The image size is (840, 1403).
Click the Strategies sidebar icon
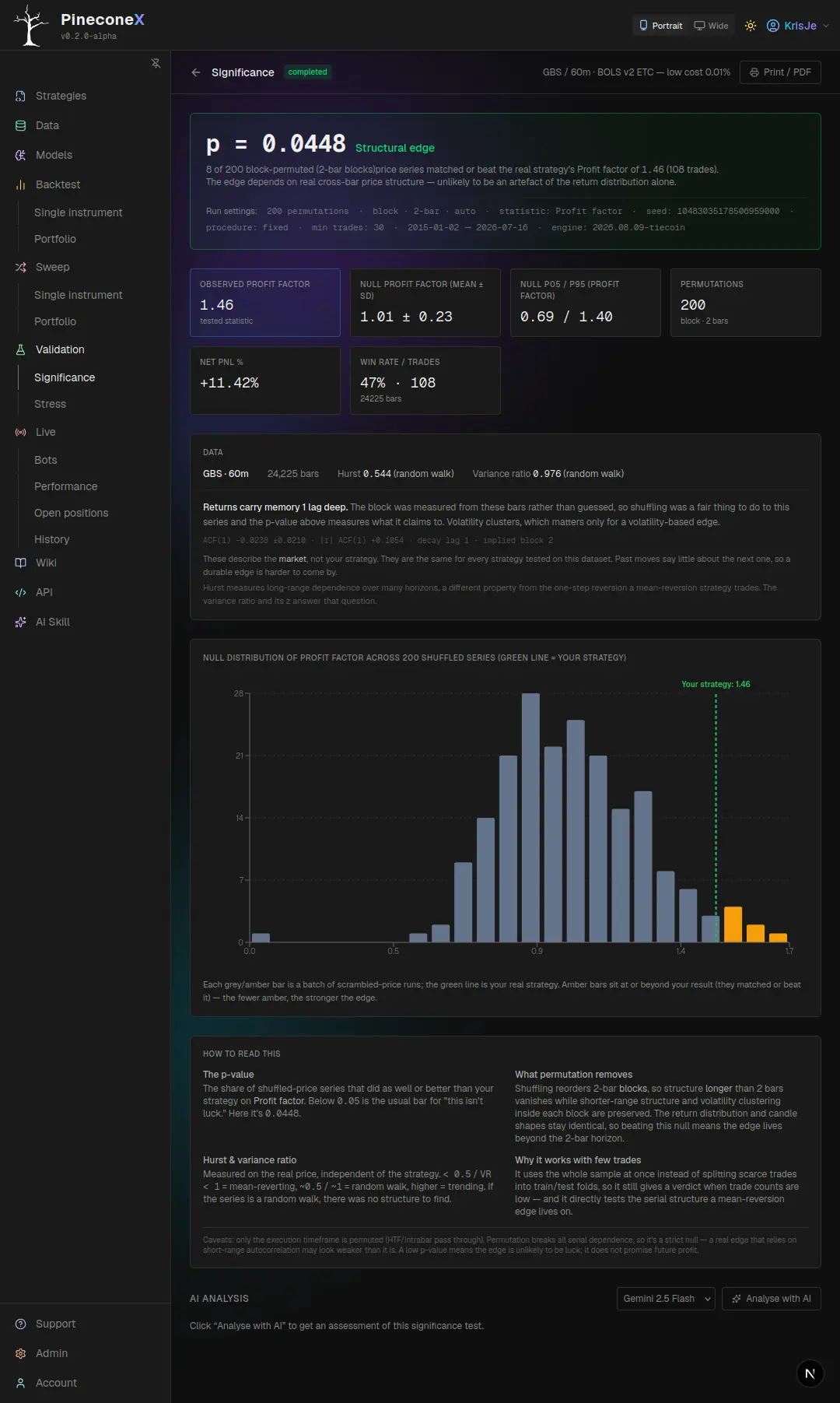tap(21, 96)
